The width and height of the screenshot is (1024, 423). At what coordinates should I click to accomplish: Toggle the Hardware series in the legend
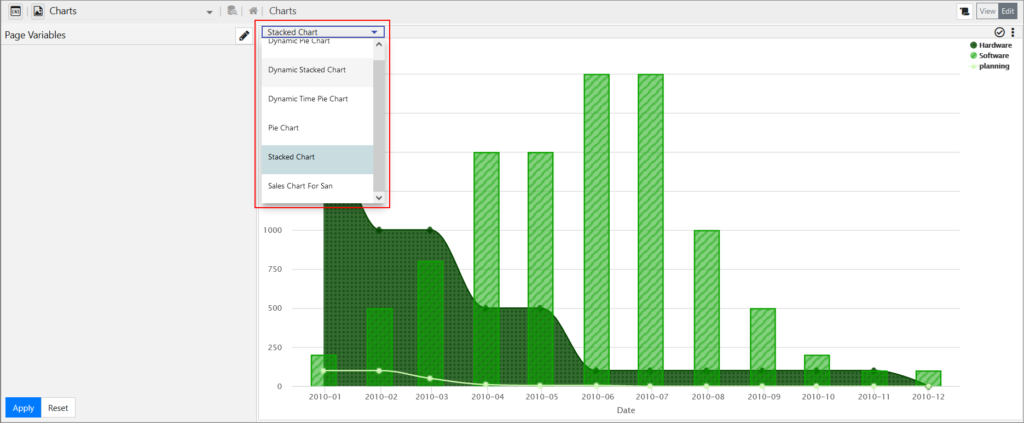point(991,45)
